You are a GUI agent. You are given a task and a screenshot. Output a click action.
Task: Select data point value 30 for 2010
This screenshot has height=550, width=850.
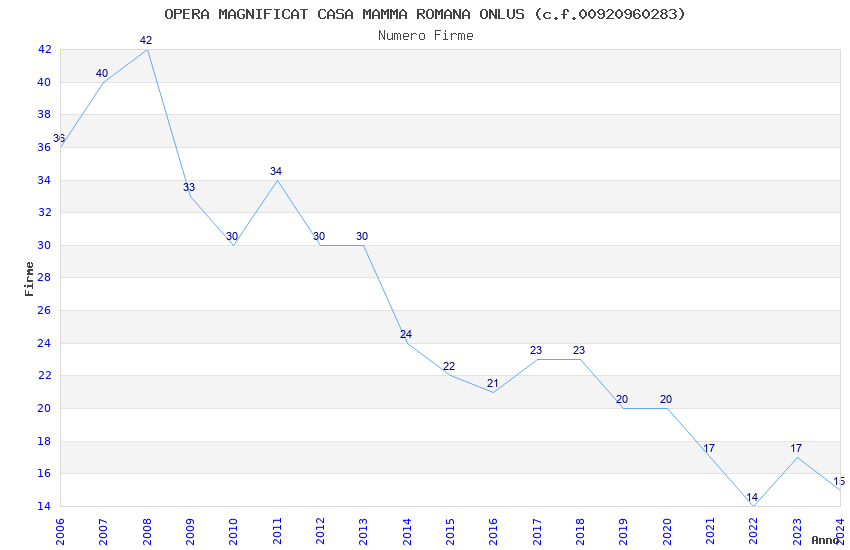pyautogui.click(x=232, y=236)
